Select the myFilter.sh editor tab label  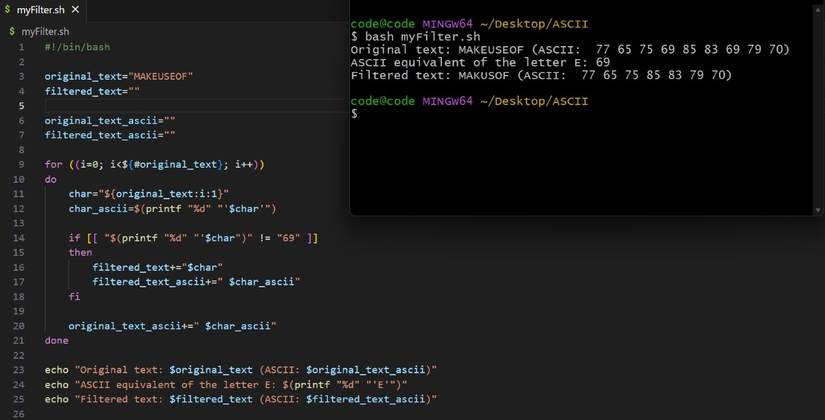[40, 10]
